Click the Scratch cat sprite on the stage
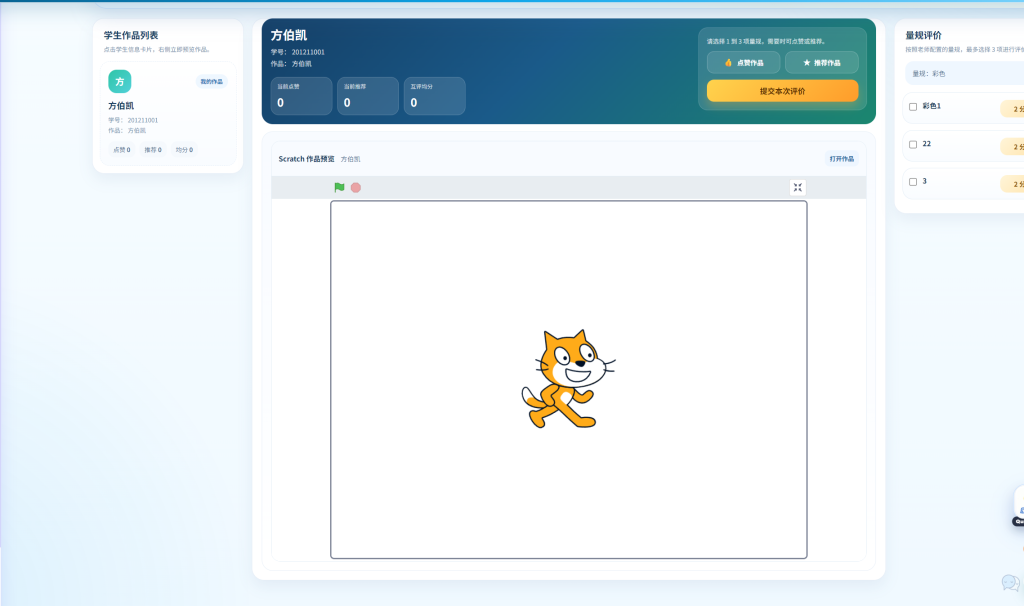The image size is (1024, 606). coord(568,379)
